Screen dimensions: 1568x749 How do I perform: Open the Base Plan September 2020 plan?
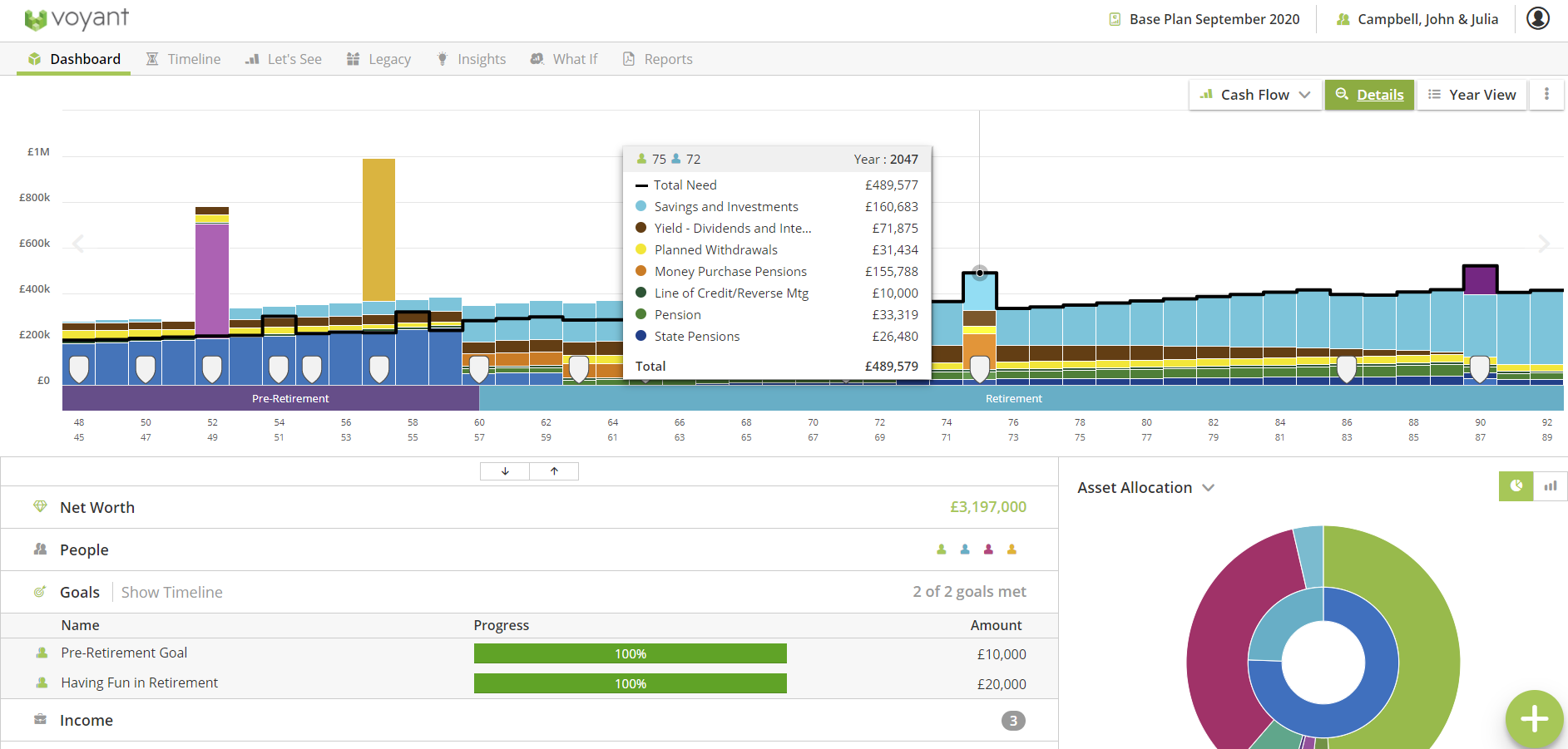1204,19
